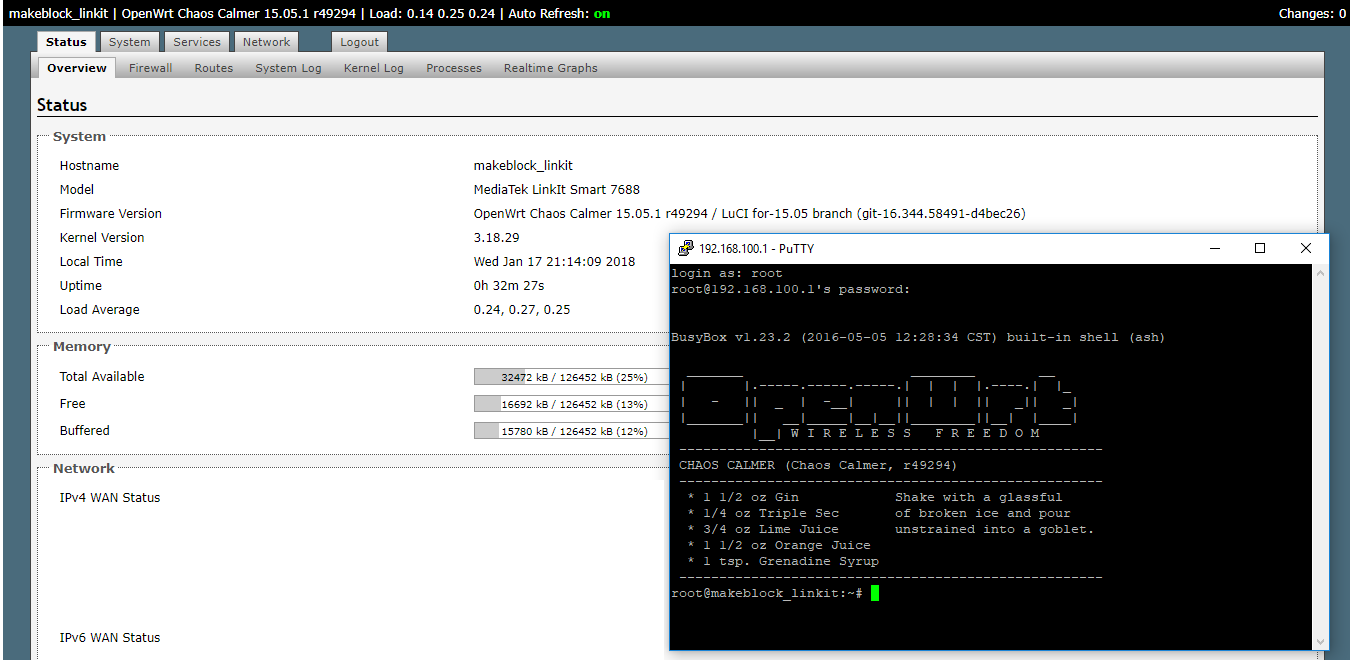This screenshot has height=660, width=1350.
Task: Click the root@192.168.100.1's password line
Action: [x=791, y=289]
